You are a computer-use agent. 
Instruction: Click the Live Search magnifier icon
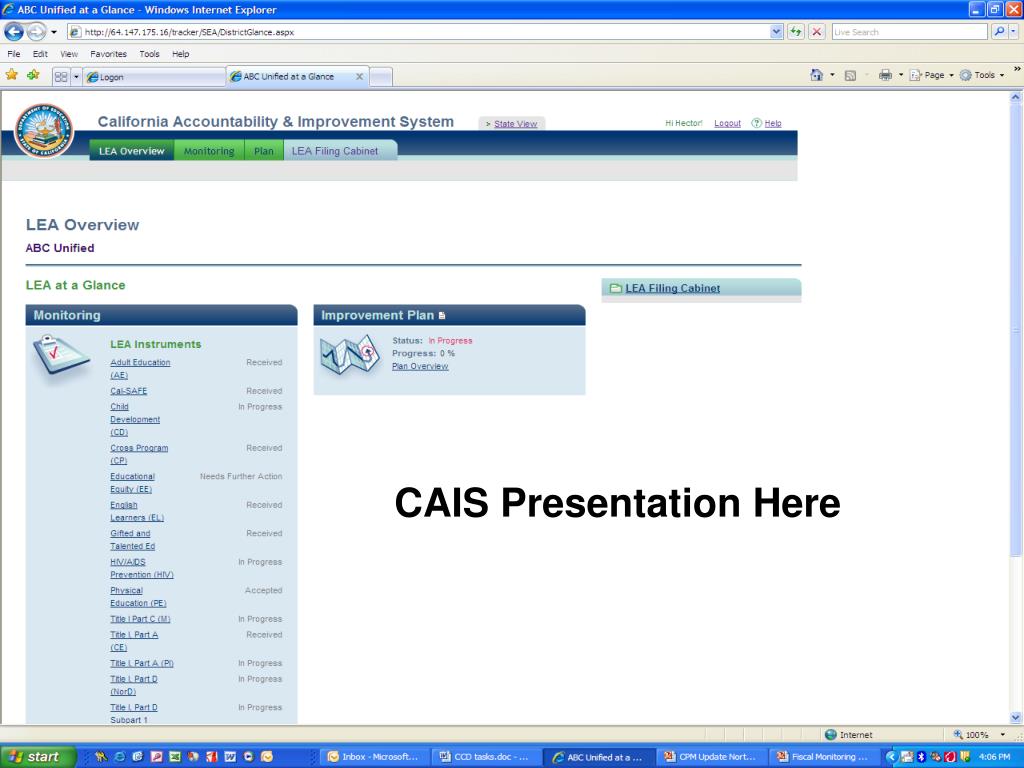point(999,31)
